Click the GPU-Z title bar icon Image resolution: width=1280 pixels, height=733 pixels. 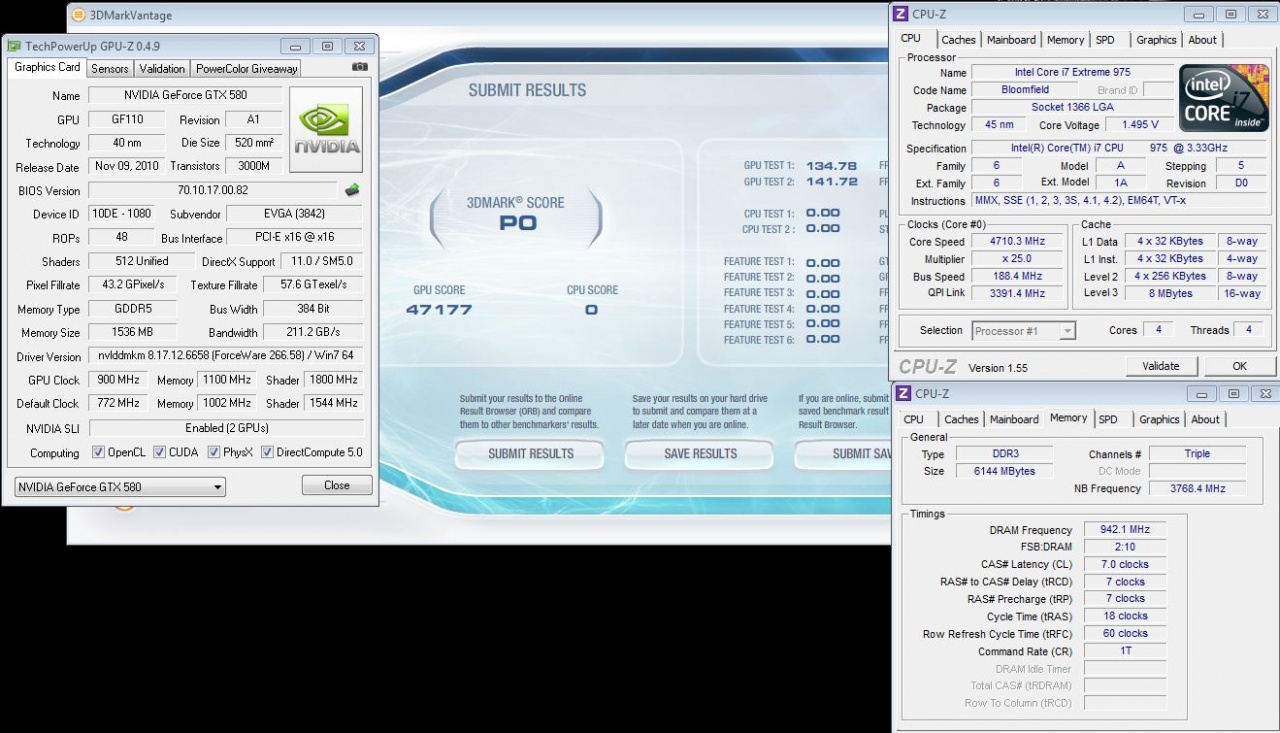[14, 46]
